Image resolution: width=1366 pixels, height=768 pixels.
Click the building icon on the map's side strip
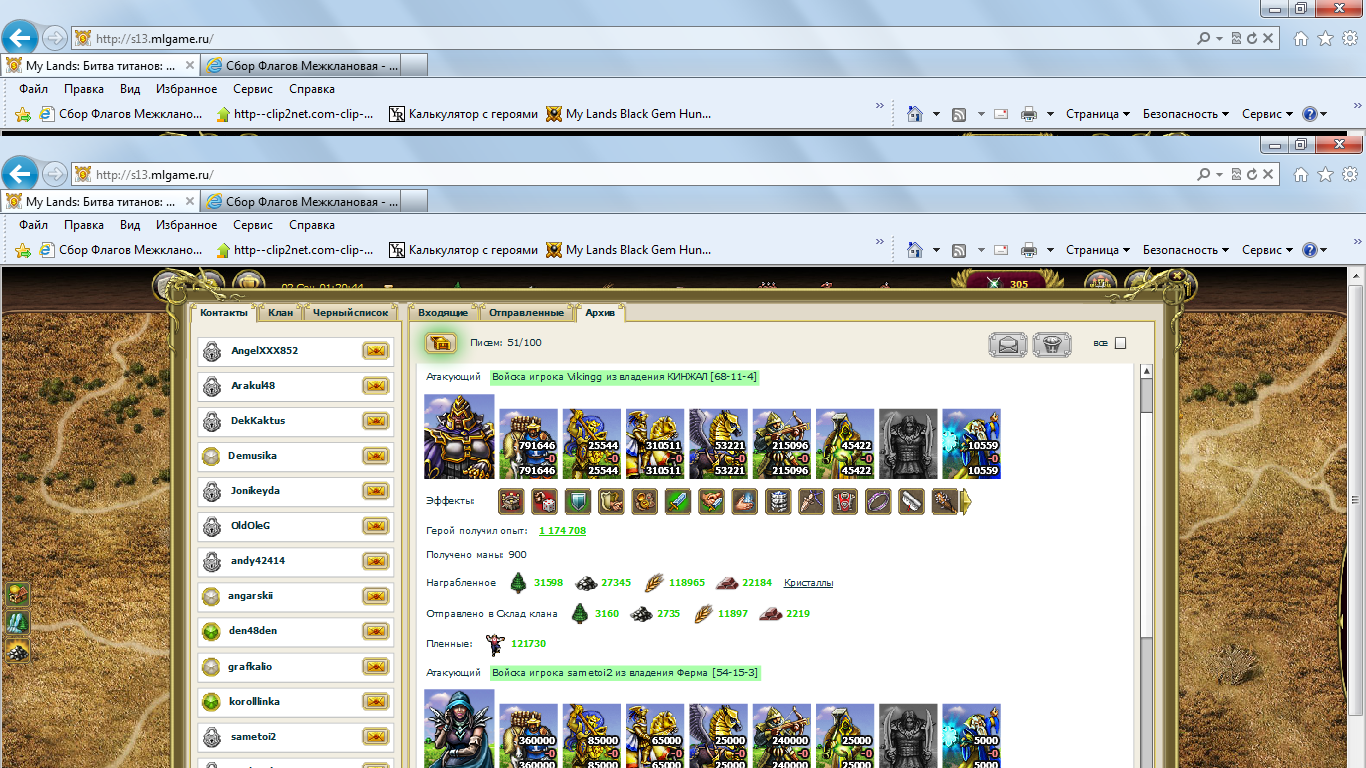coord(18,594)
